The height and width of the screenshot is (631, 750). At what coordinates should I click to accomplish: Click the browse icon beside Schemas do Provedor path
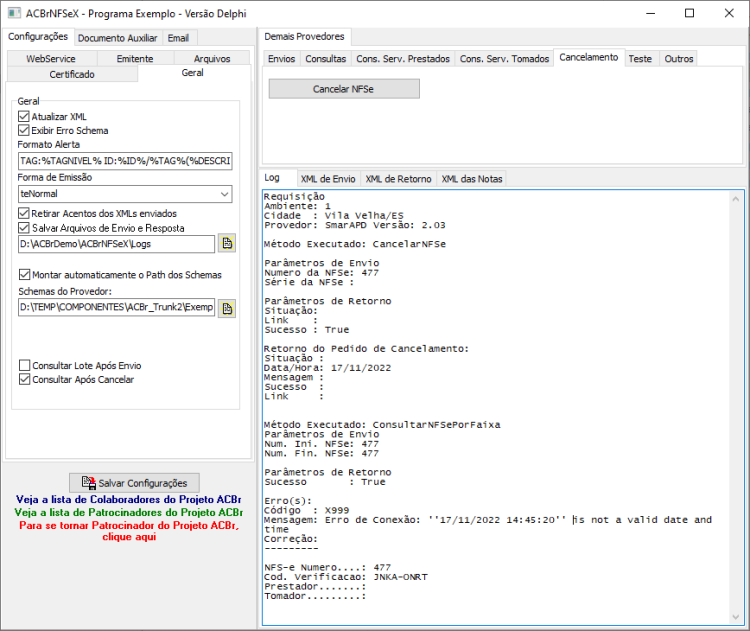(x=227, y=309)
